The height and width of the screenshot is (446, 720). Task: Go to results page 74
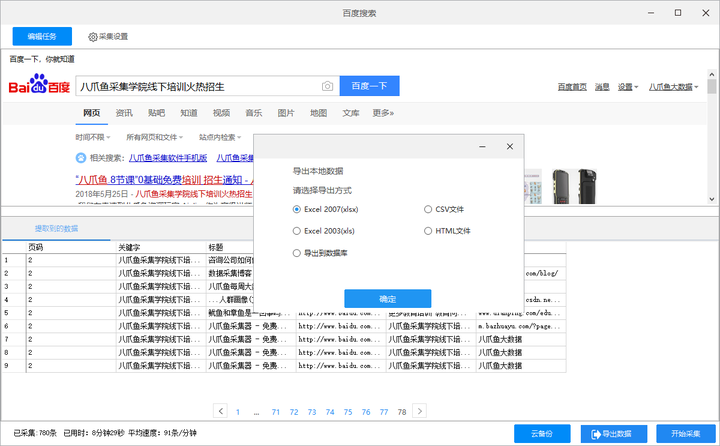(330, 412)
